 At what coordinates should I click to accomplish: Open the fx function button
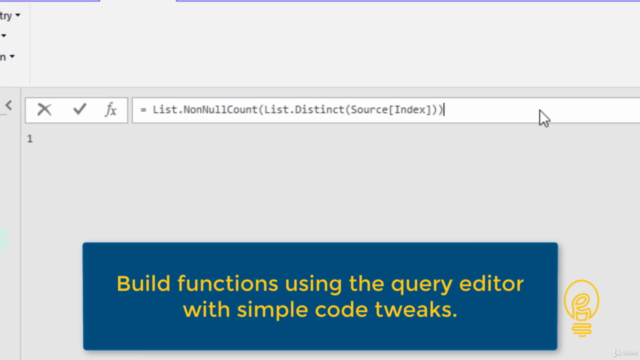[111, 109]
